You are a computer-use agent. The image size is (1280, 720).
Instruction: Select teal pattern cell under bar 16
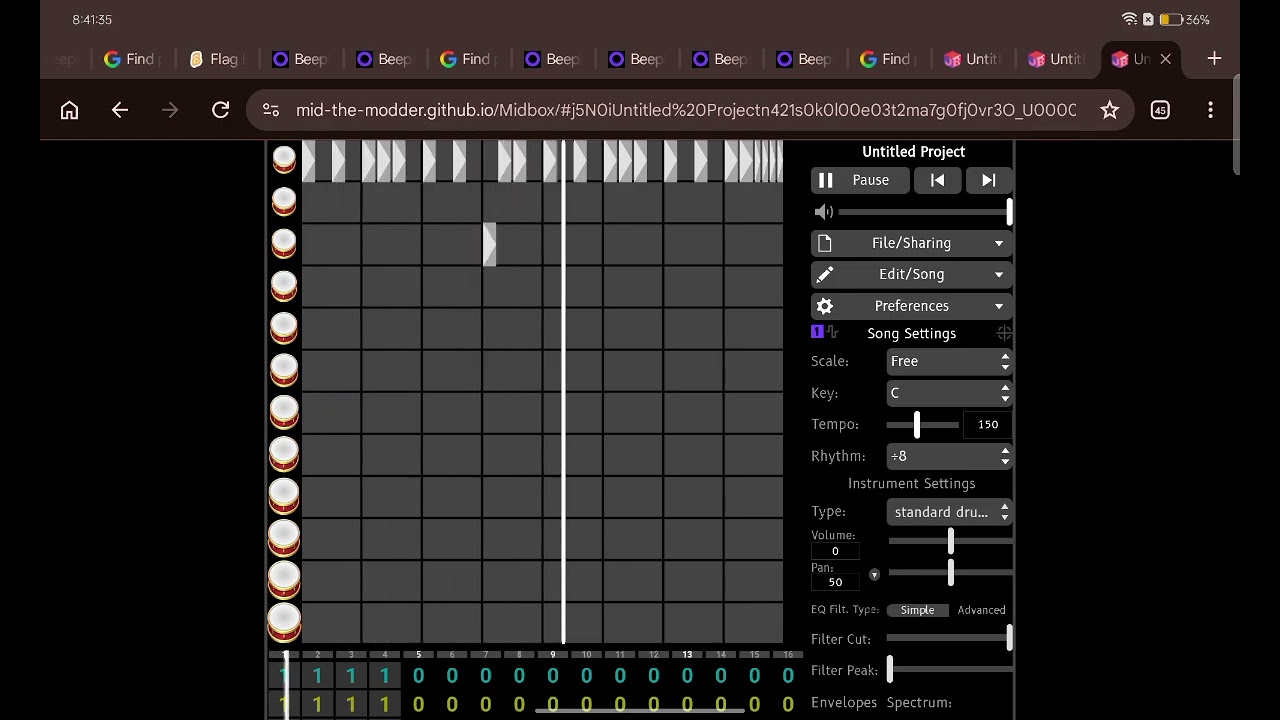coord(788,677)
